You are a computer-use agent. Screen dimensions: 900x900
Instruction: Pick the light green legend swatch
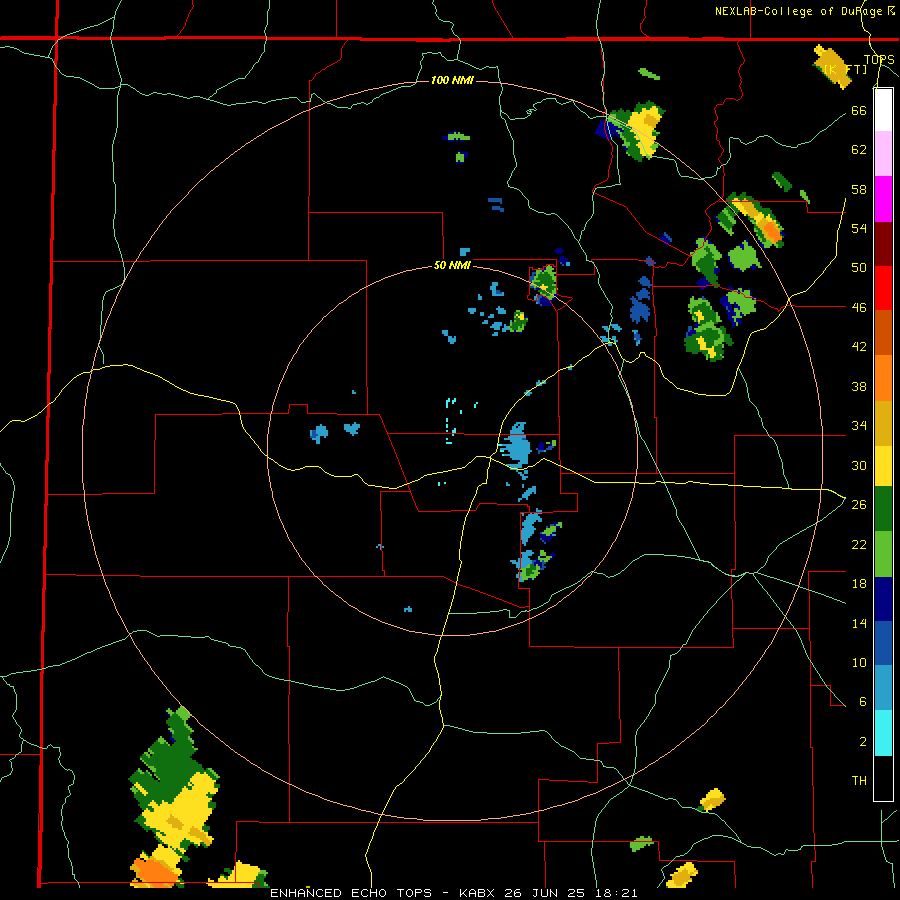coord(883,554)
